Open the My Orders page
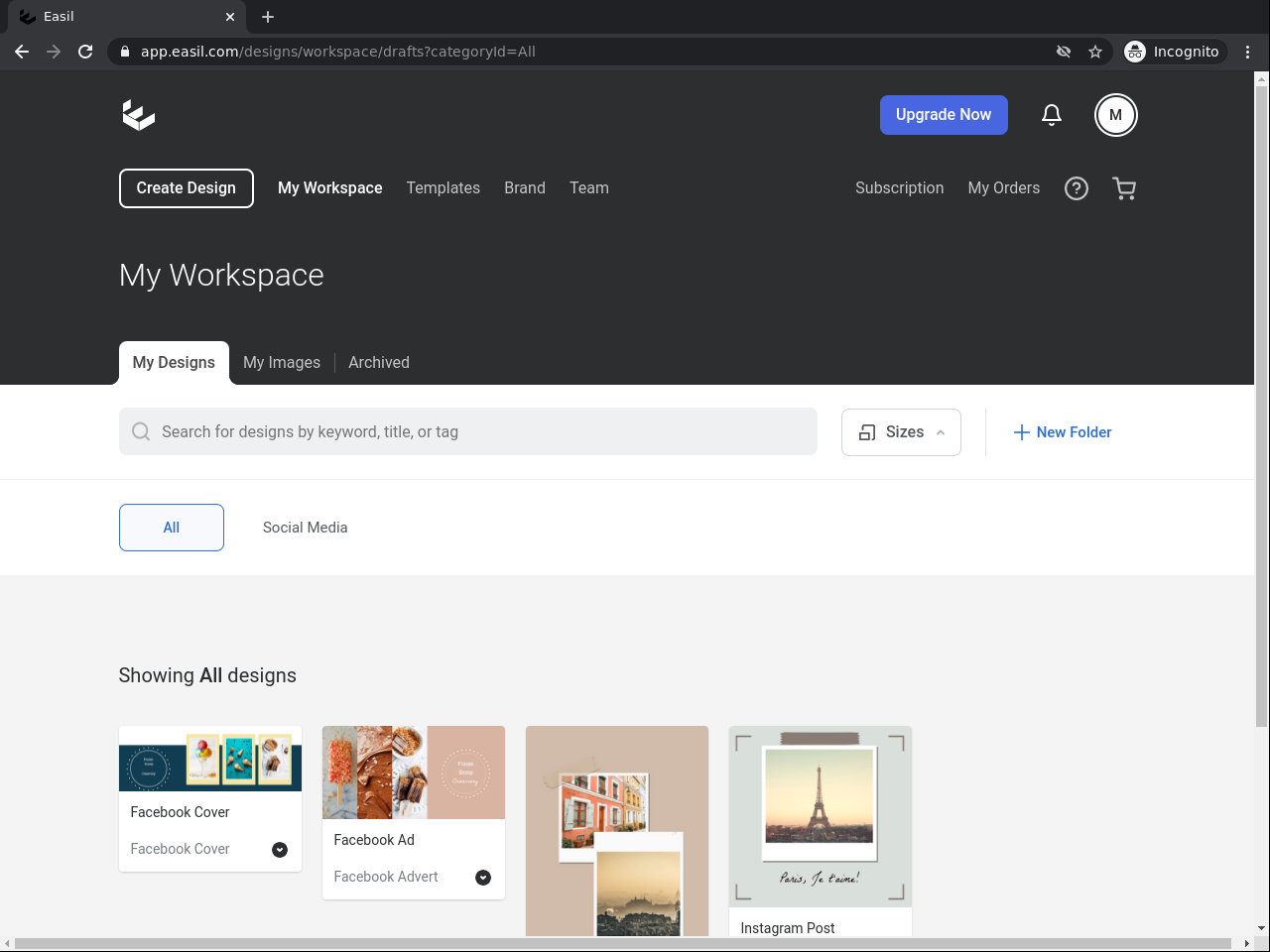 [1004, 188]
